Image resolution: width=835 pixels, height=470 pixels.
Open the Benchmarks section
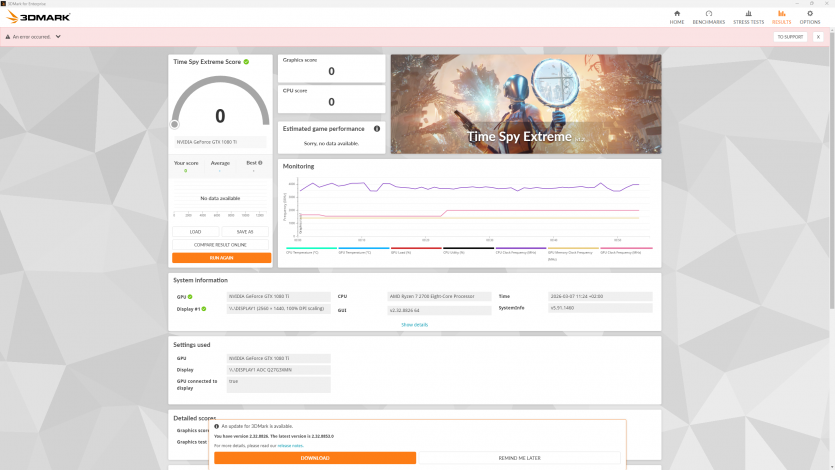coord(709,17)
